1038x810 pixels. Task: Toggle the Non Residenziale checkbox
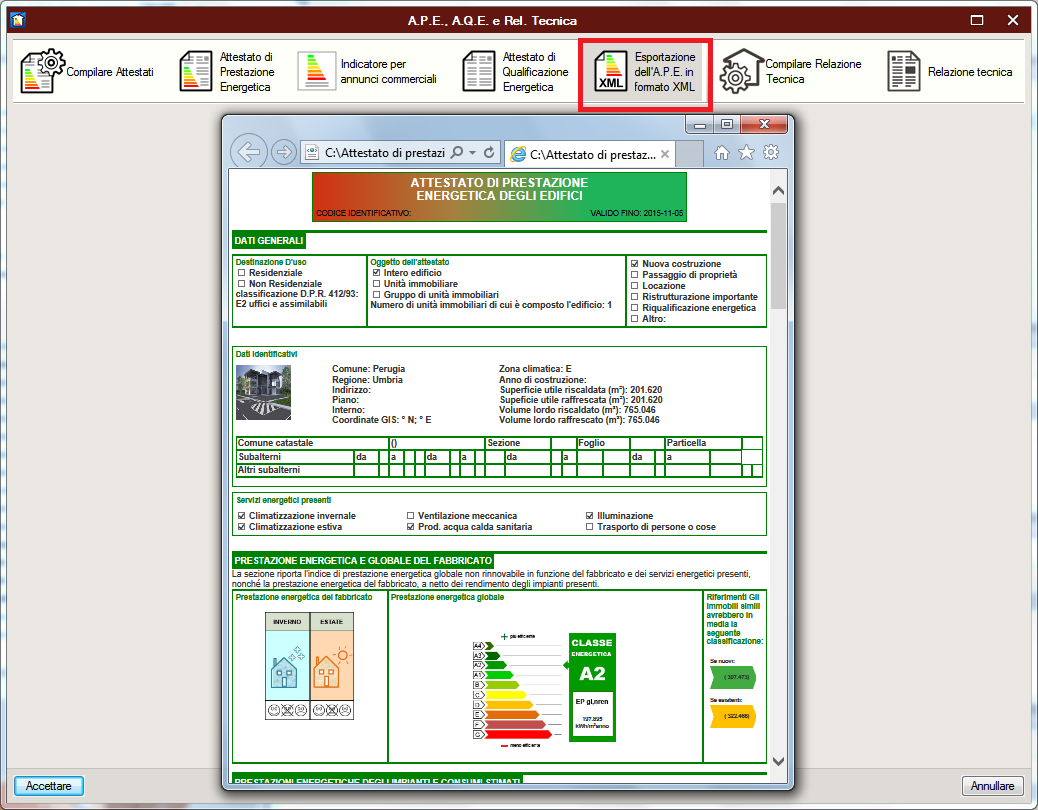click(x=242, y=283)
